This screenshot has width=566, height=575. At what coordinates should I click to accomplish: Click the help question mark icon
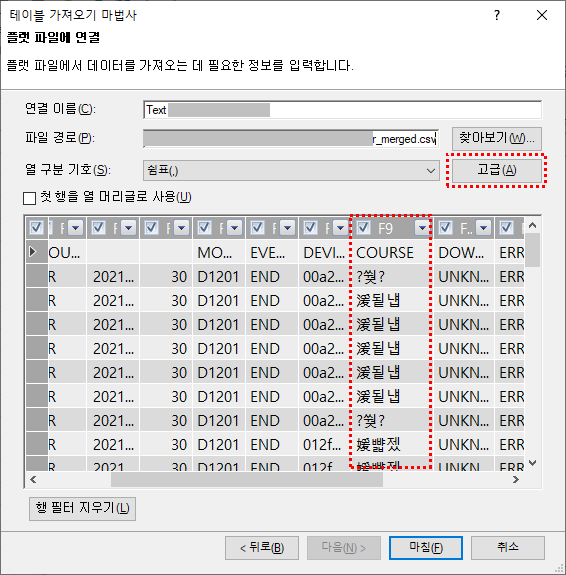point(497,15)
